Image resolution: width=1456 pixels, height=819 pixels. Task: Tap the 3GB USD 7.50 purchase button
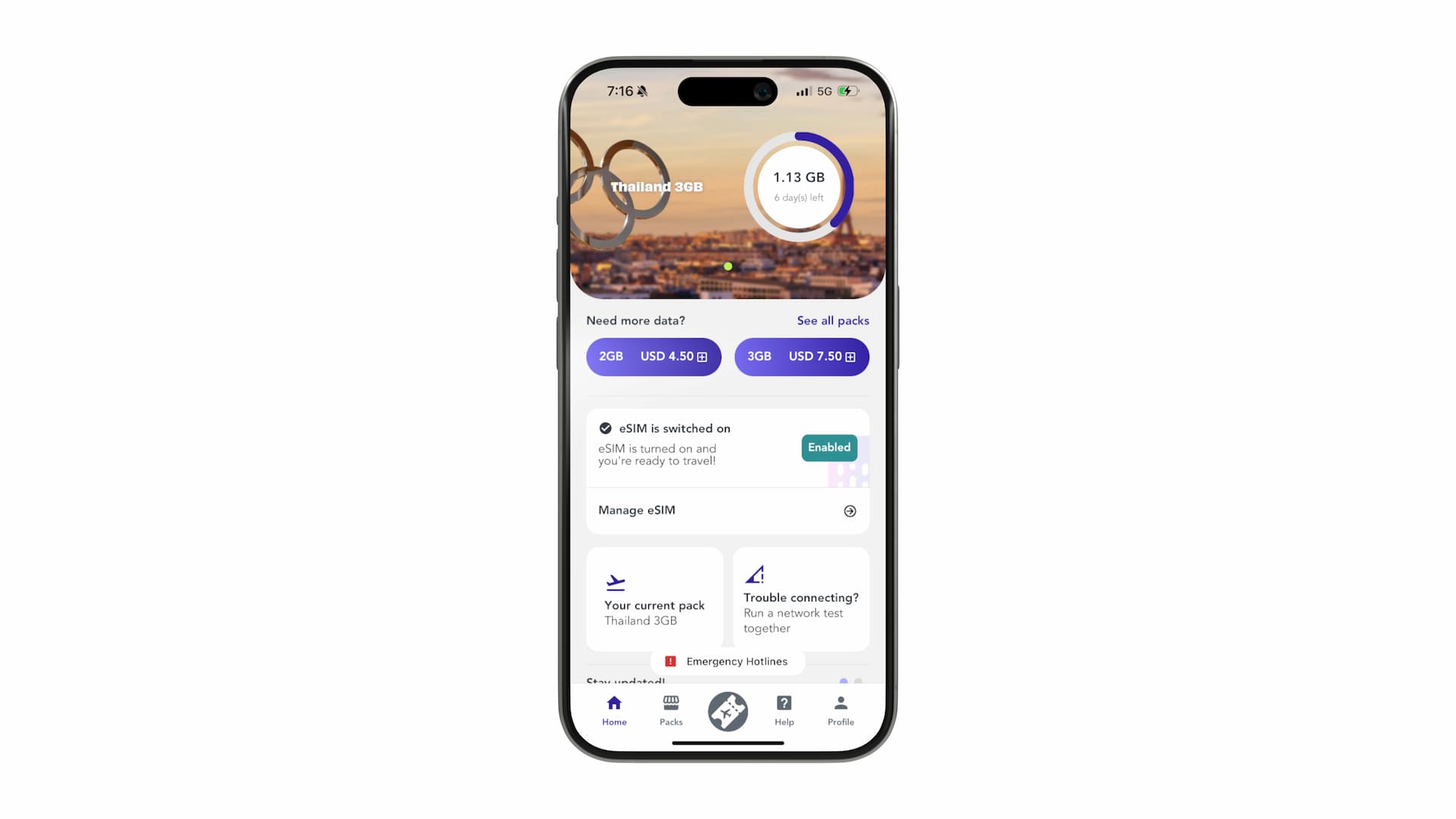click(x=801, y=356)
